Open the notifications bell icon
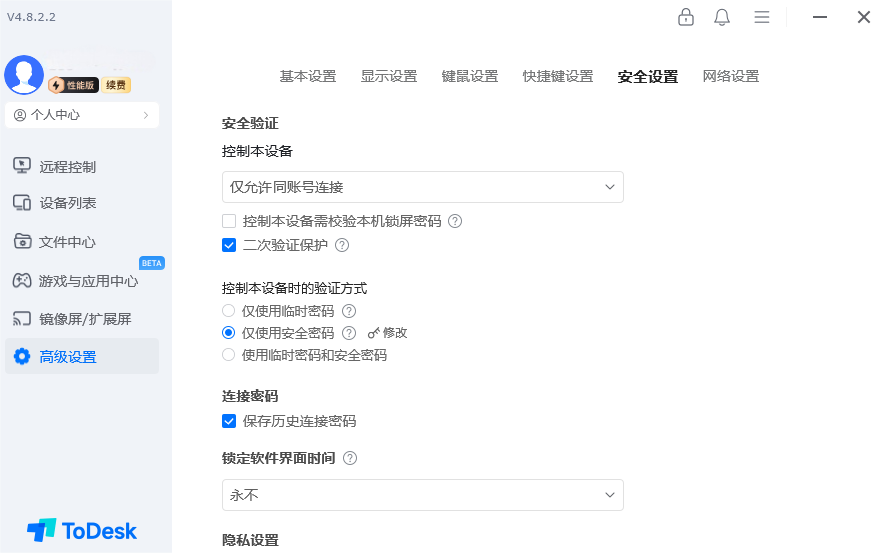878x553 pixels. click(722, 17)
